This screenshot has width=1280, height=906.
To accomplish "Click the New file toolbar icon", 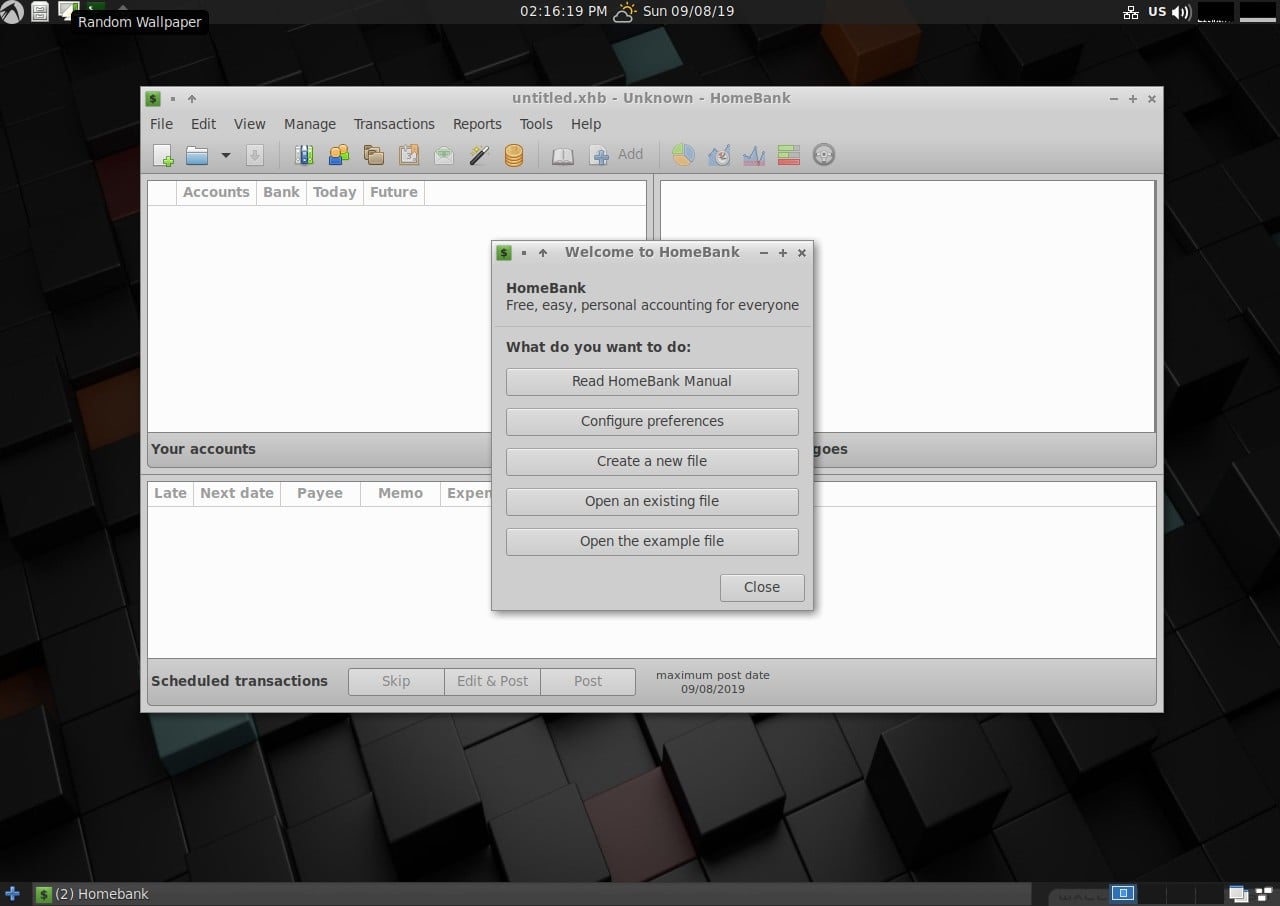I will click(163, 155).
